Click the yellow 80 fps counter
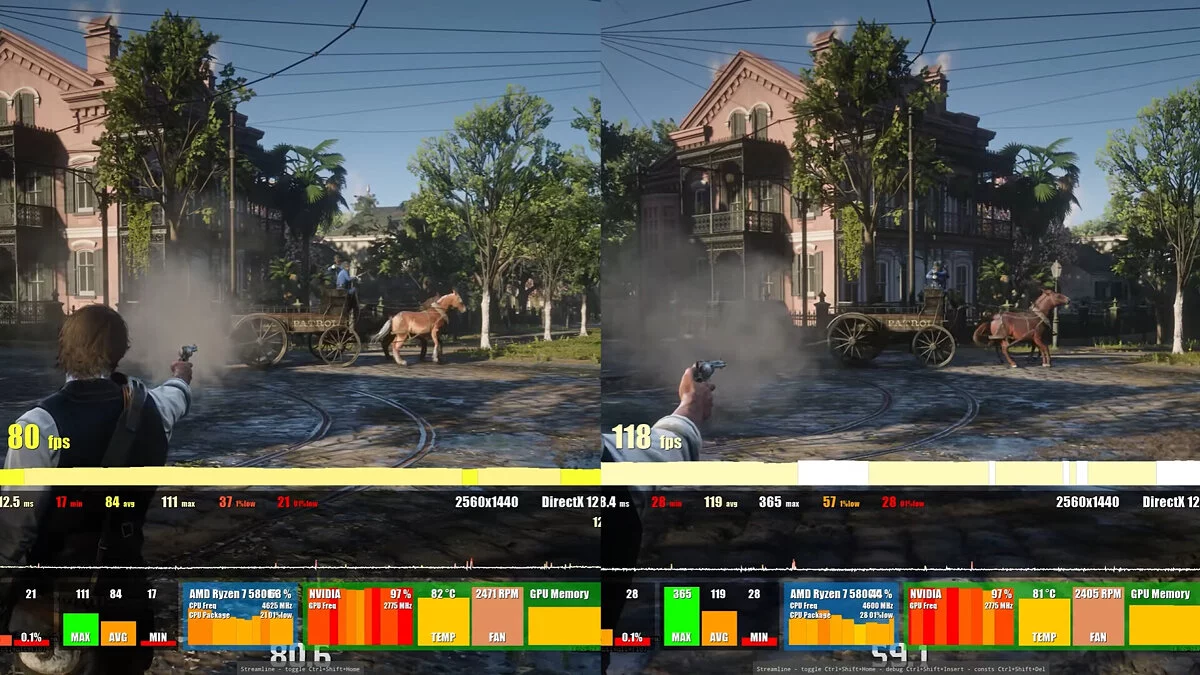The image size is (1200, 675). pyautogui.click(x=38, y=437)
